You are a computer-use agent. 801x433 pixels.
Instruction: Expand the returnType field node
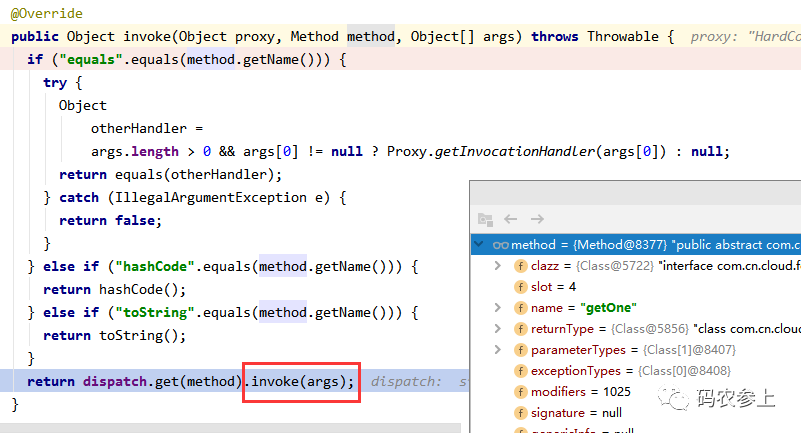pyautogui.click(x=498, y=329)
